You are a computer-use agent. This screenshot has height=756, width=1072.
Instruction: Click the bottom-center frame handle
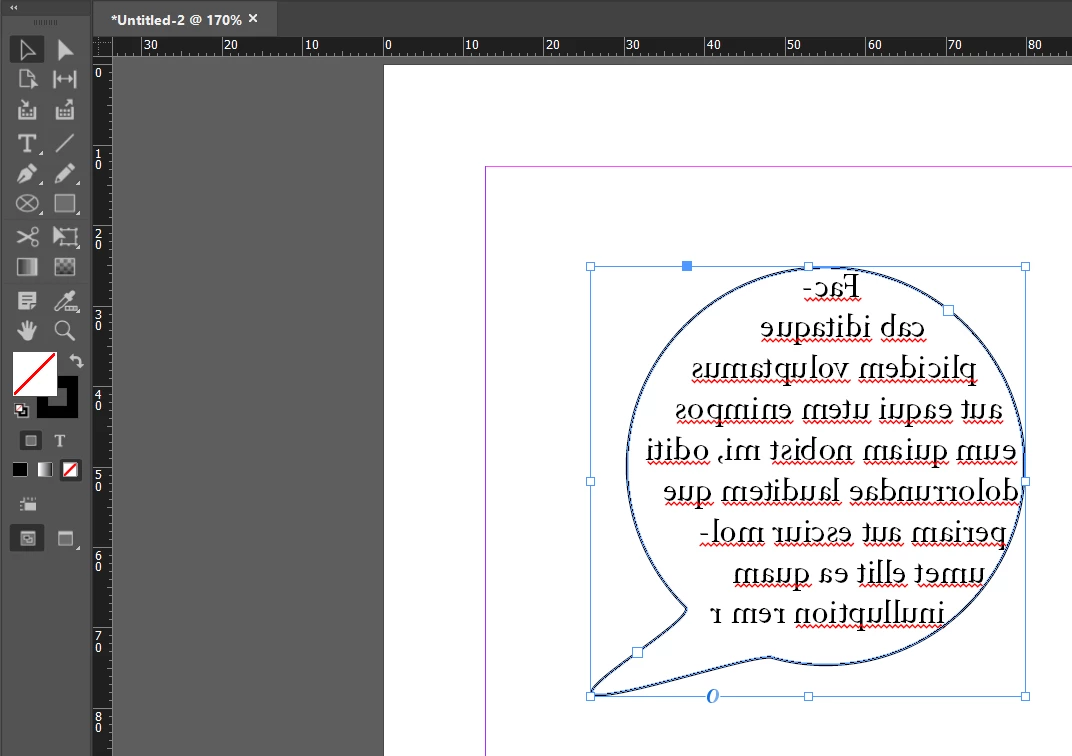click(x=808, y=697)
